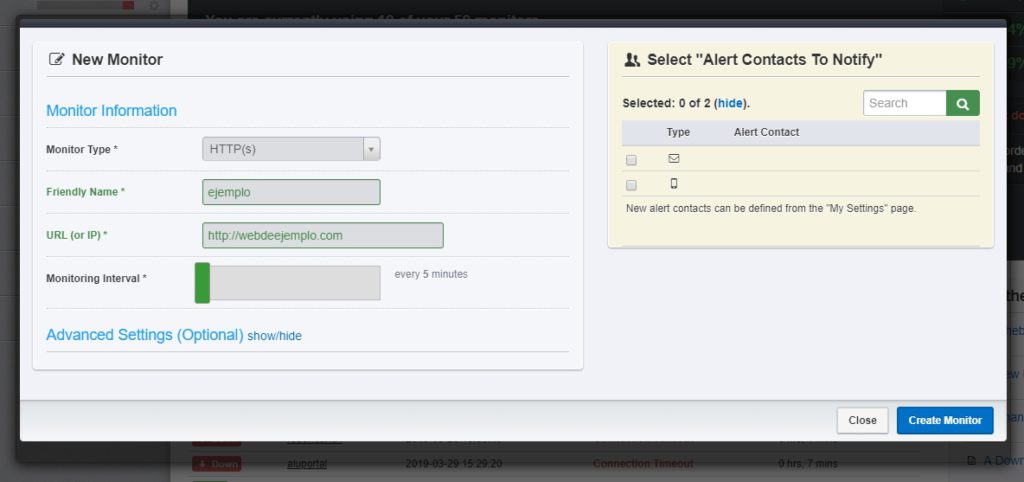The image size is (1024, 482).
Task: Click the email envelope contact type icon
Action: pos(674,159)
